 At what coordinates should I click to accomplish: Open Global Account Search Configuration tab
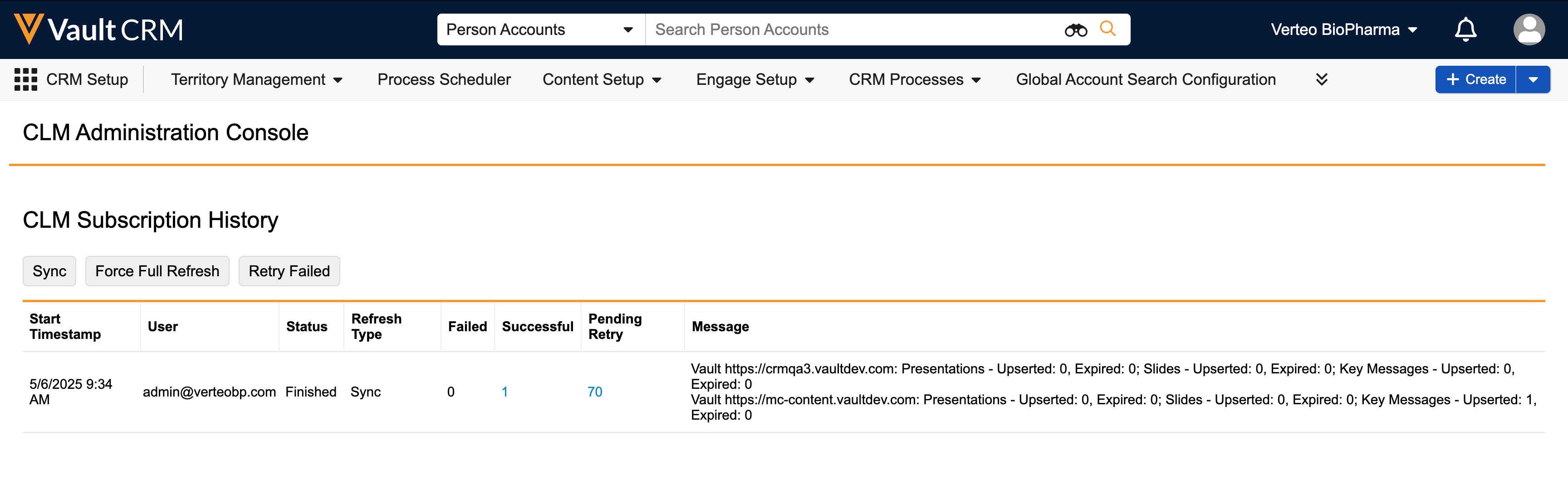click(x=1146, y=80)
